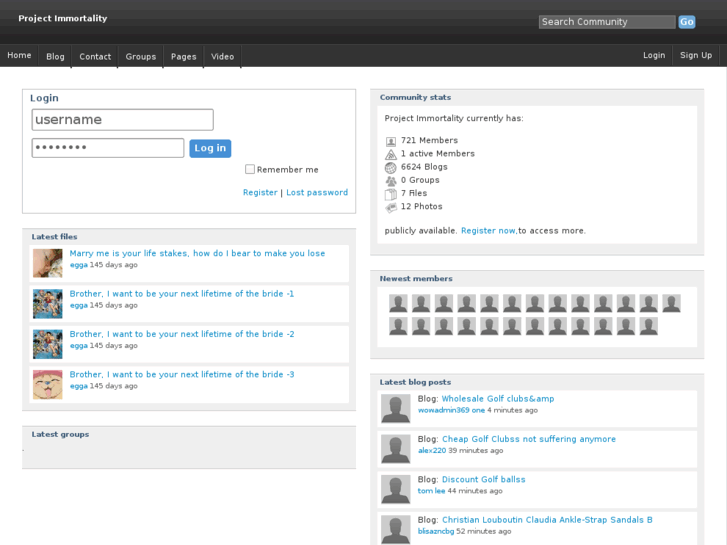
Task: Click the Photos icon in Community stats
Action: point(391,207)
